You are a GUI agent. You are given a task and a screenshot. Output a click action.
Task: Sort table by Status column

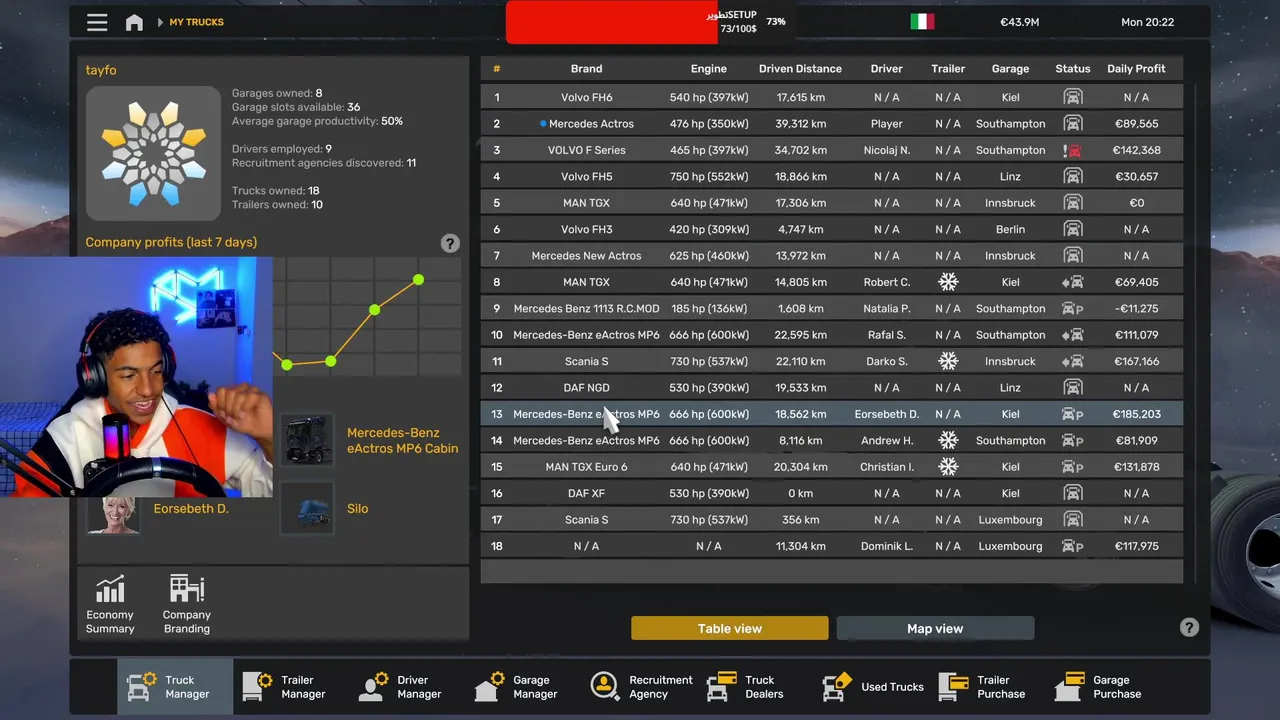pos(1072,69)
